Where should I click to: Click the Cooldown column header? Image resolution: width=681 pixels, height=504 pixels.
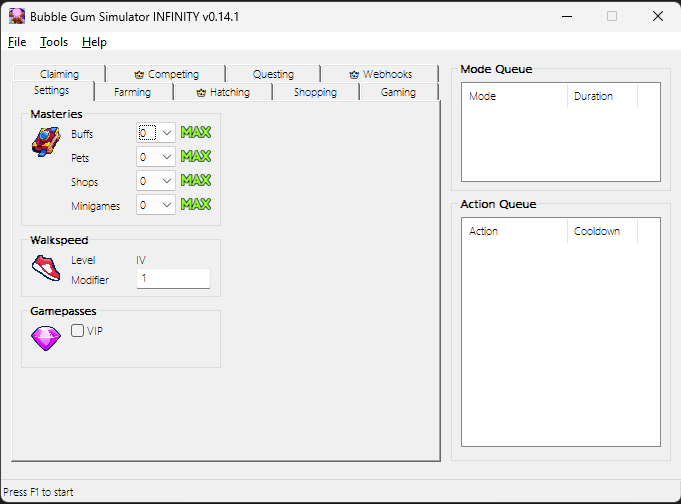(602, 231)
